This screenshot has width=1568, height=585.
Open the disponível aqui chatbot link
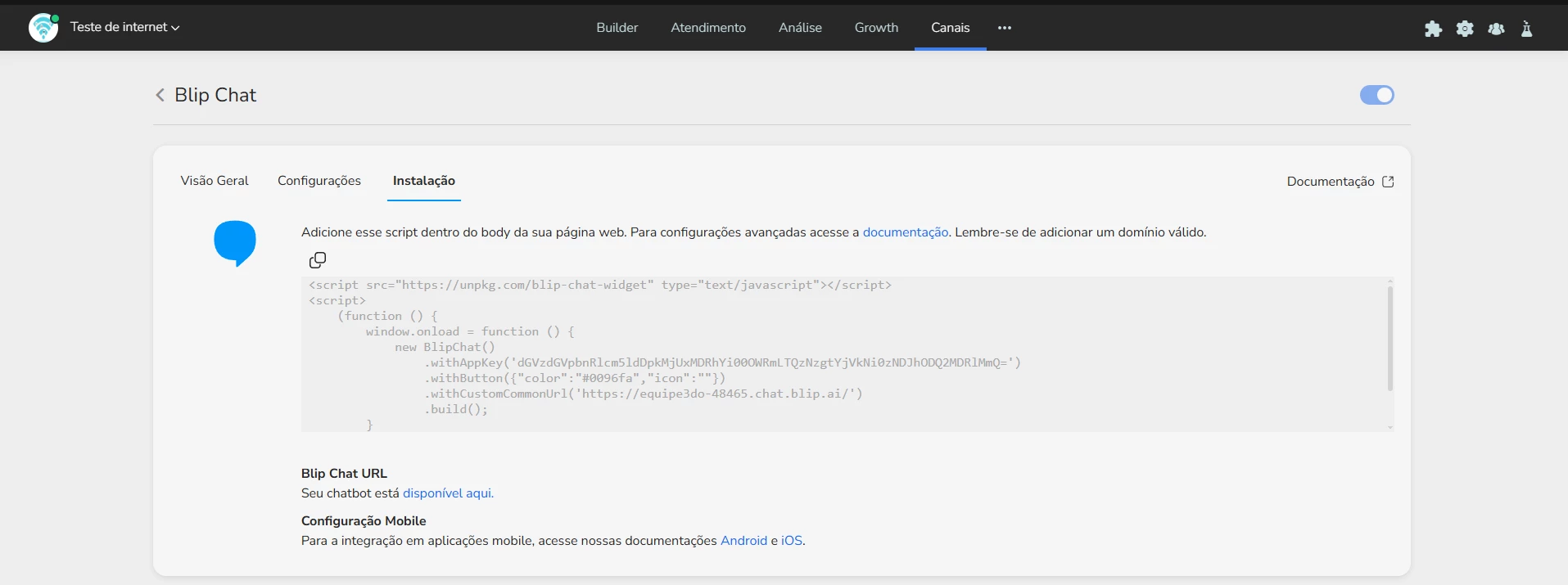click(448, 493)
